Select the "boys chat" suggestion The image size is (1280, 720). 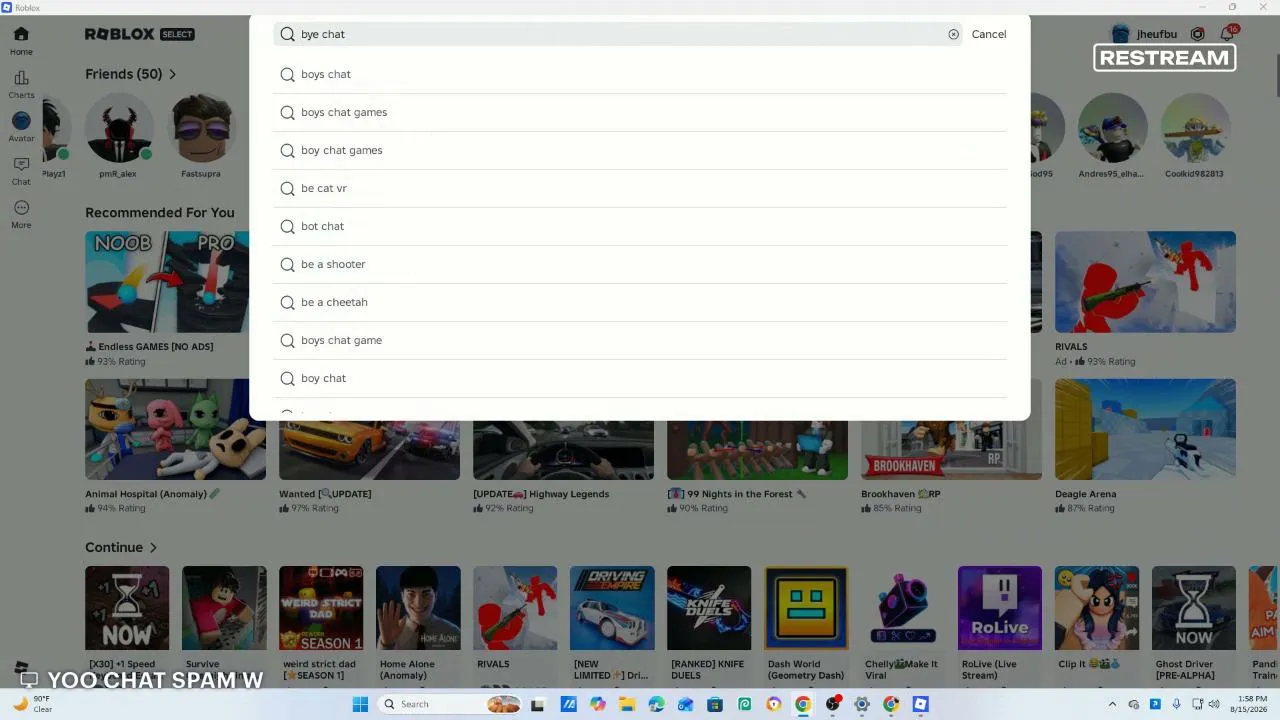640,74
